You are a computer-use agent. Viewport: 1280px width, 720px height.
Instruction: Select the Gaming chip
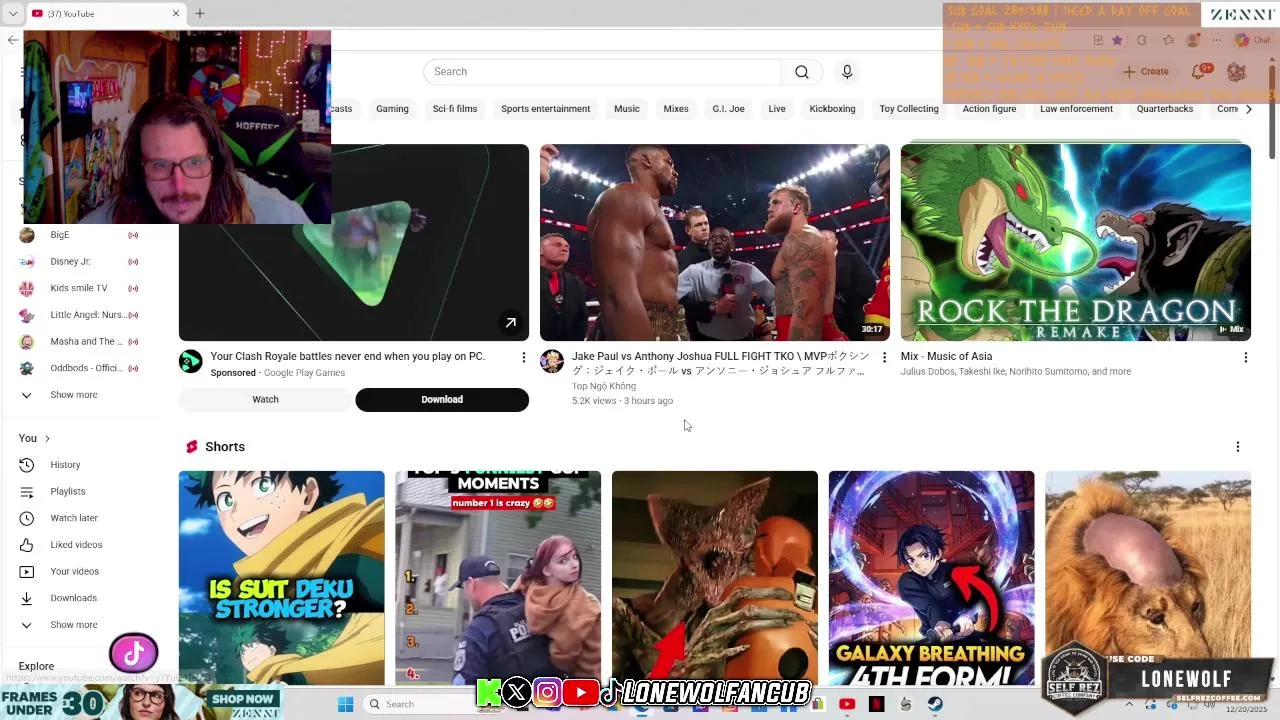pos(392,109)
